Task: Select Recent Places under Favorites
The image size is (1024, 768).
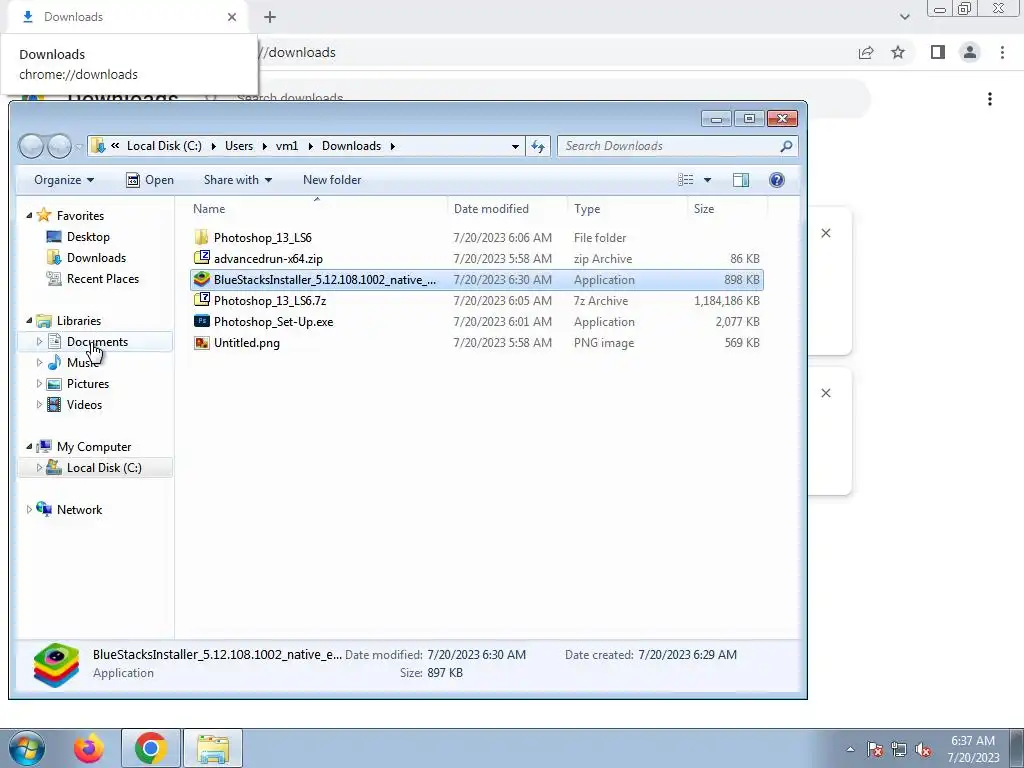Action: (103, 278)
